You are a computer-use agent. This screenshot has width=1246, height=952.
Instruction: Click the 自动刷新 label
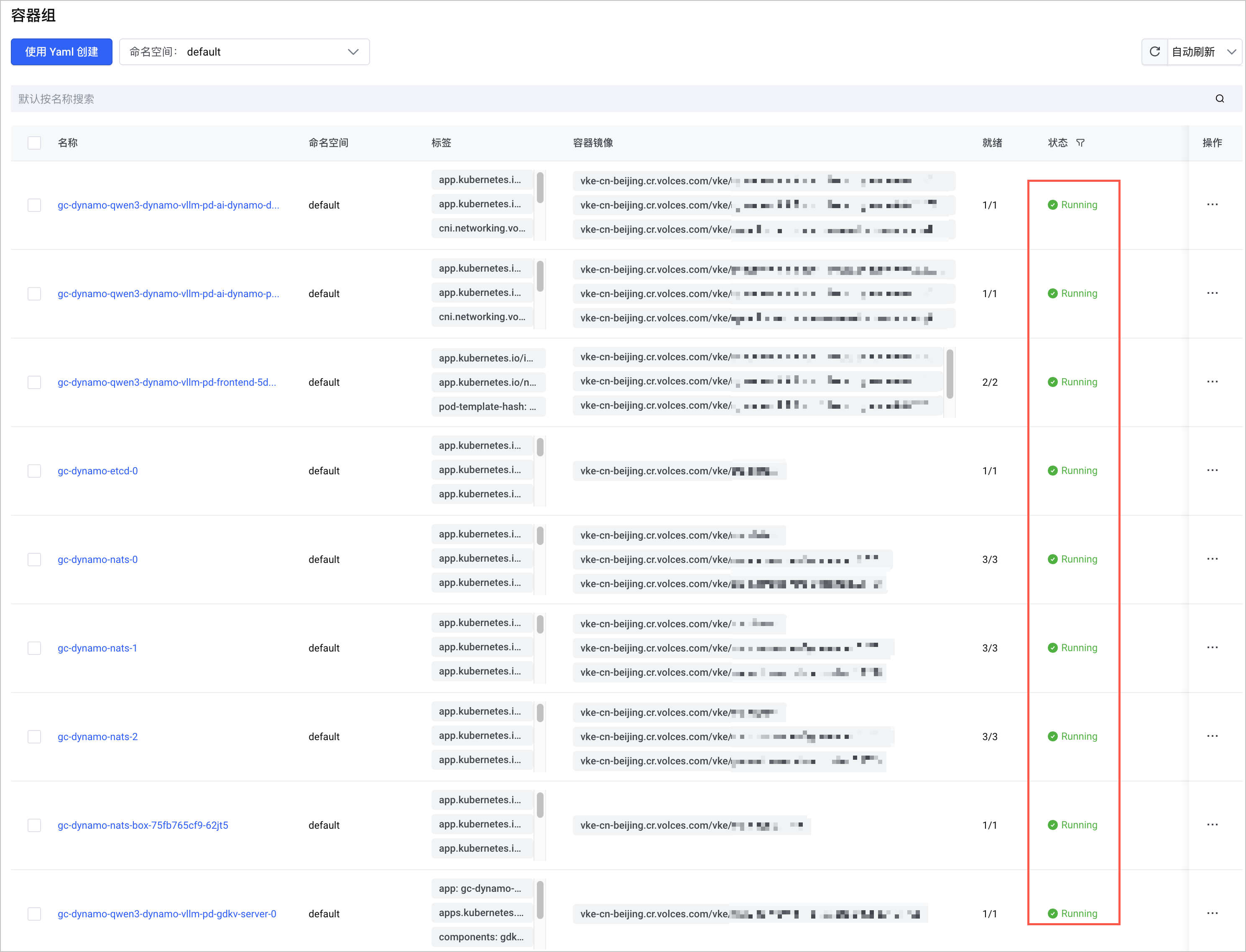(x=1193, y=52)
